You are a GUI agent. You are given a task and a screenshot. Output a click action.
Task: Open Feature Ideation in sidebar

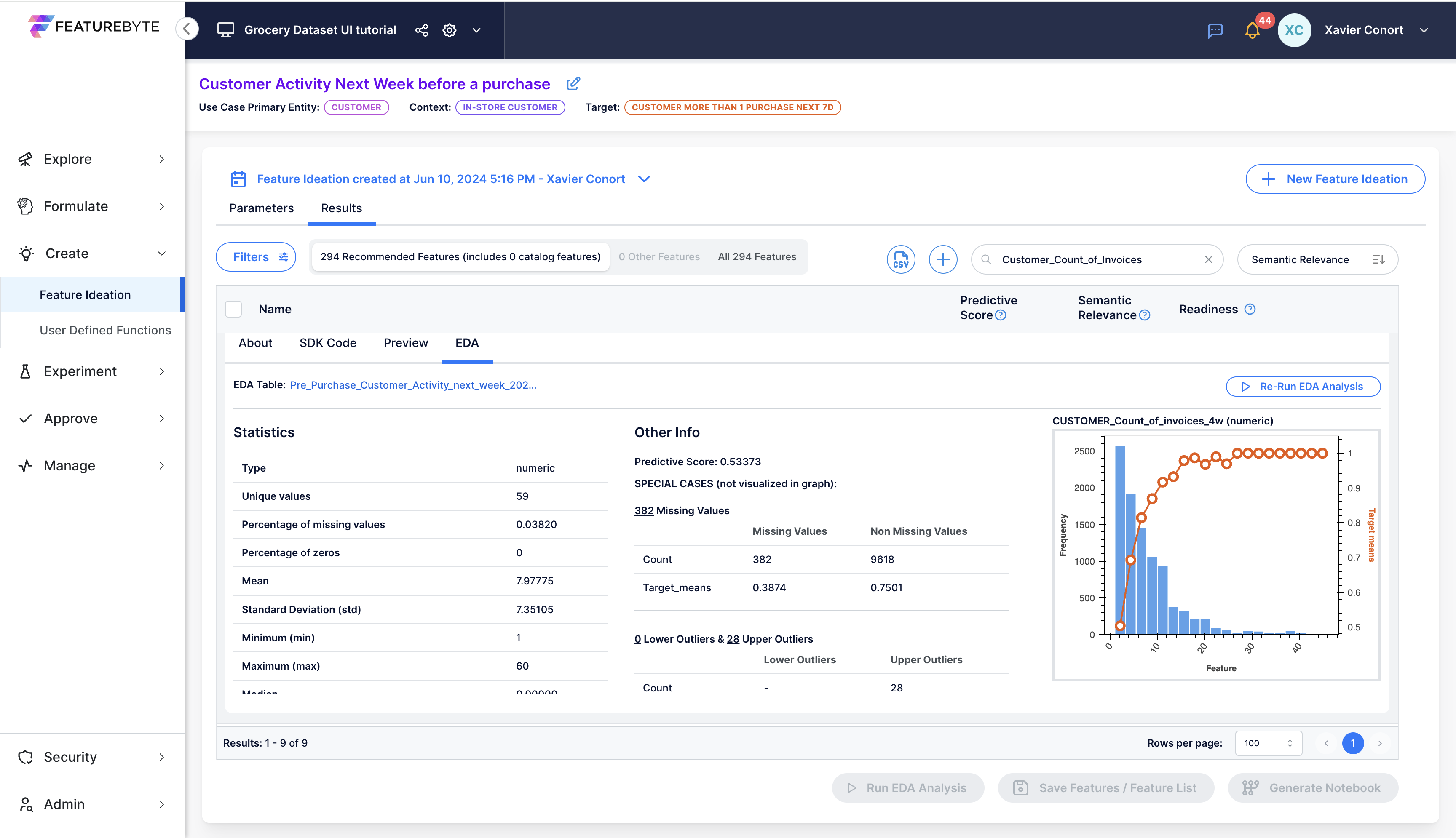point(92,295)
